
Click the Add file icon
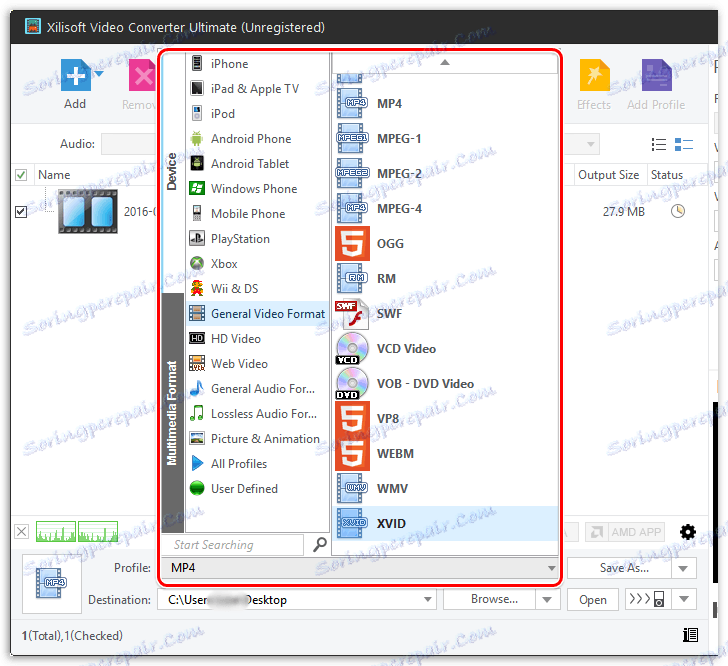pos(75,75)
